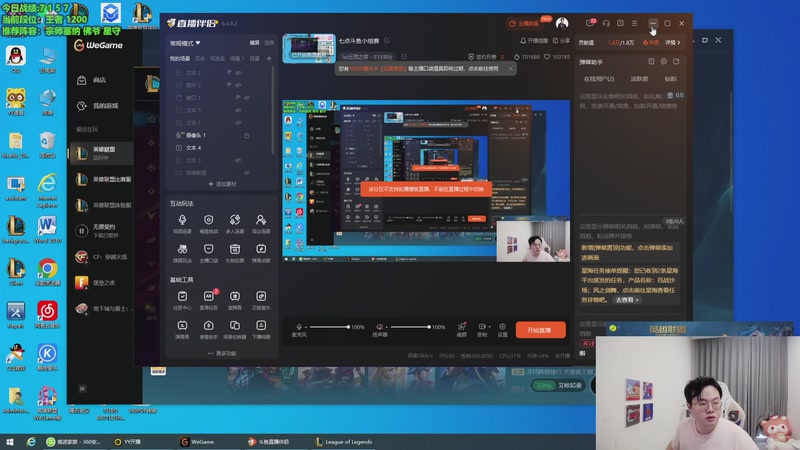Click the stream cover thumbnail
Image resolution: width=800 pixels, height=450 pixels.
[x=309, y=48]
